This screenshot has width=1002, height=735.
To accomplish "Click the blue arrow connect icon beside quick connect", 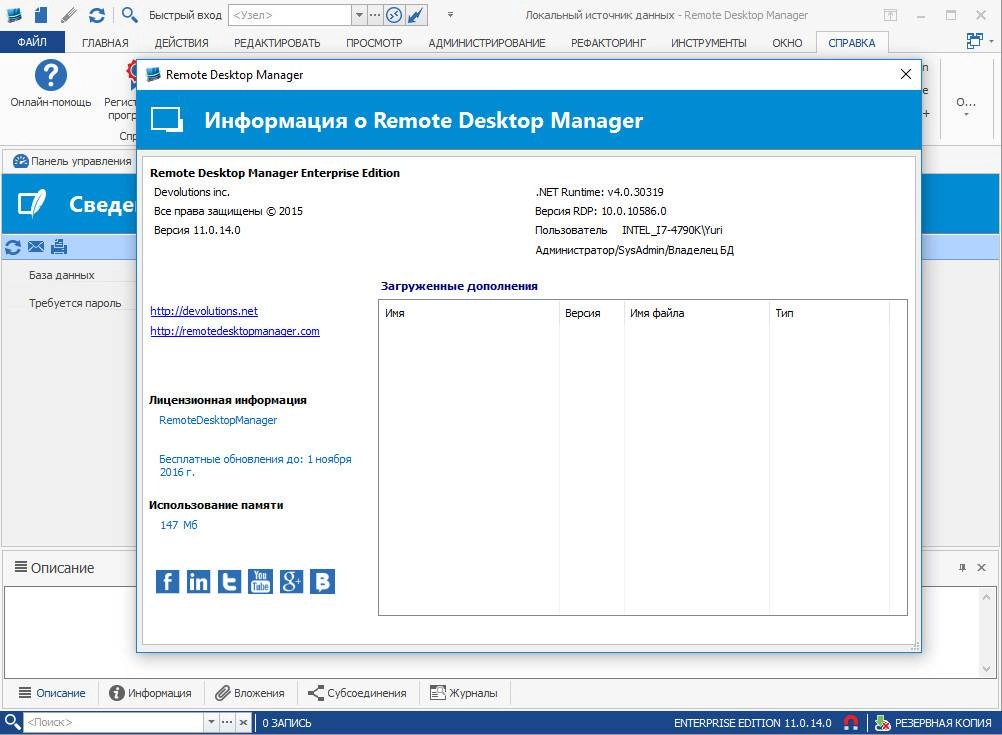I will [416, 15].
